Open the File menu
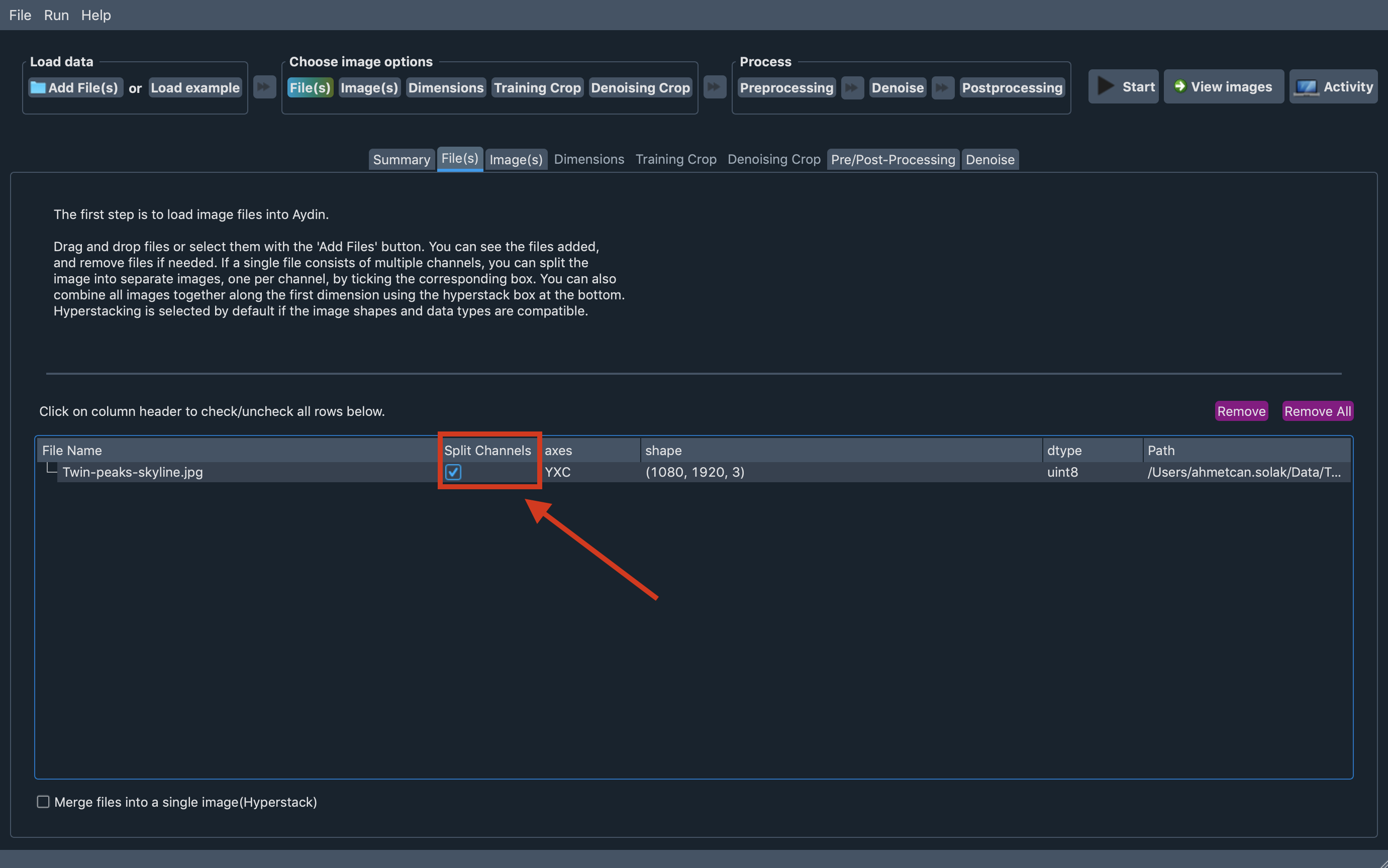 pos(20,15)
